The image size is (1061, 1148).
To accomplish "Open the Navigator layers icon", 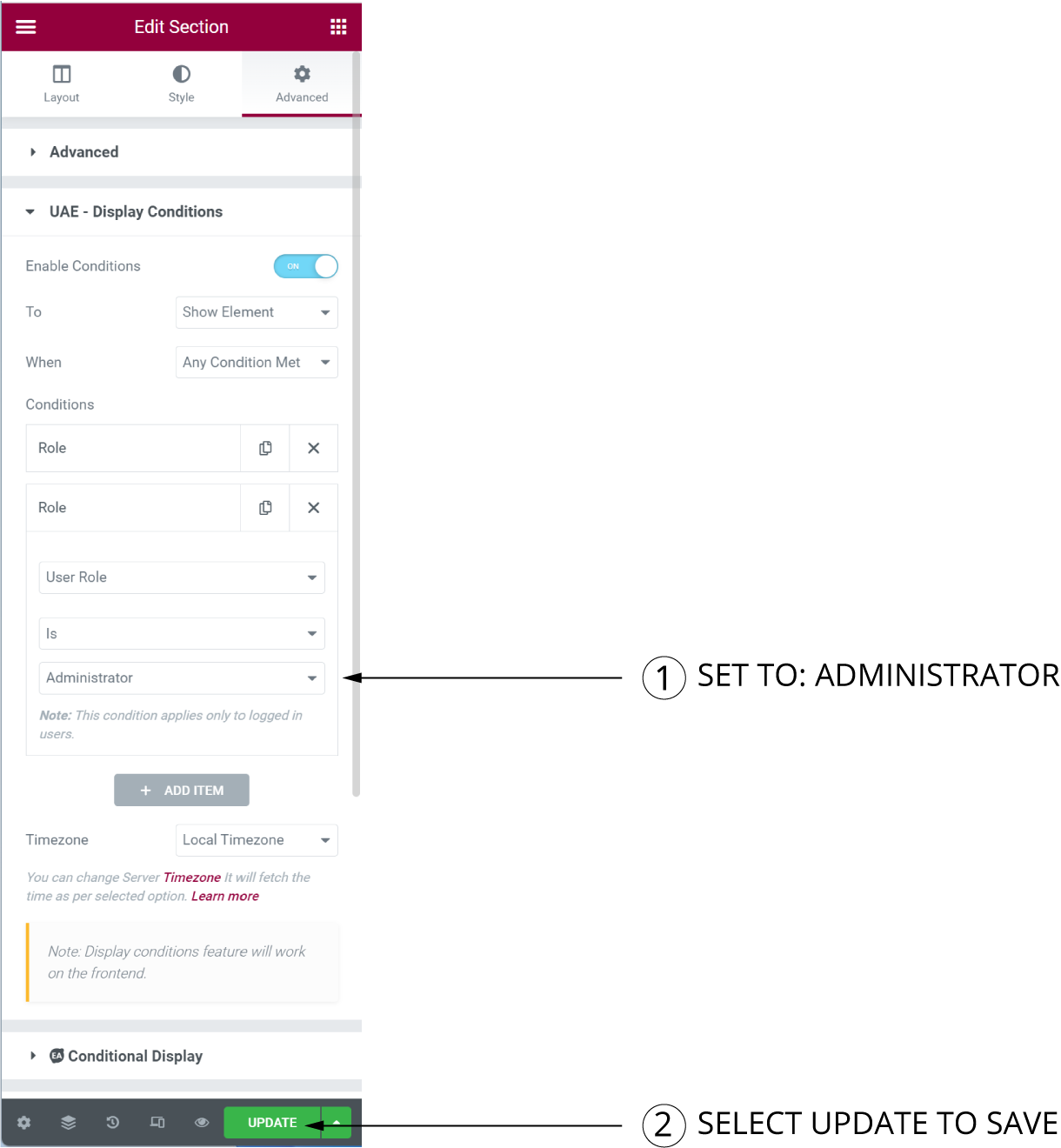I will pos(69,1123).
